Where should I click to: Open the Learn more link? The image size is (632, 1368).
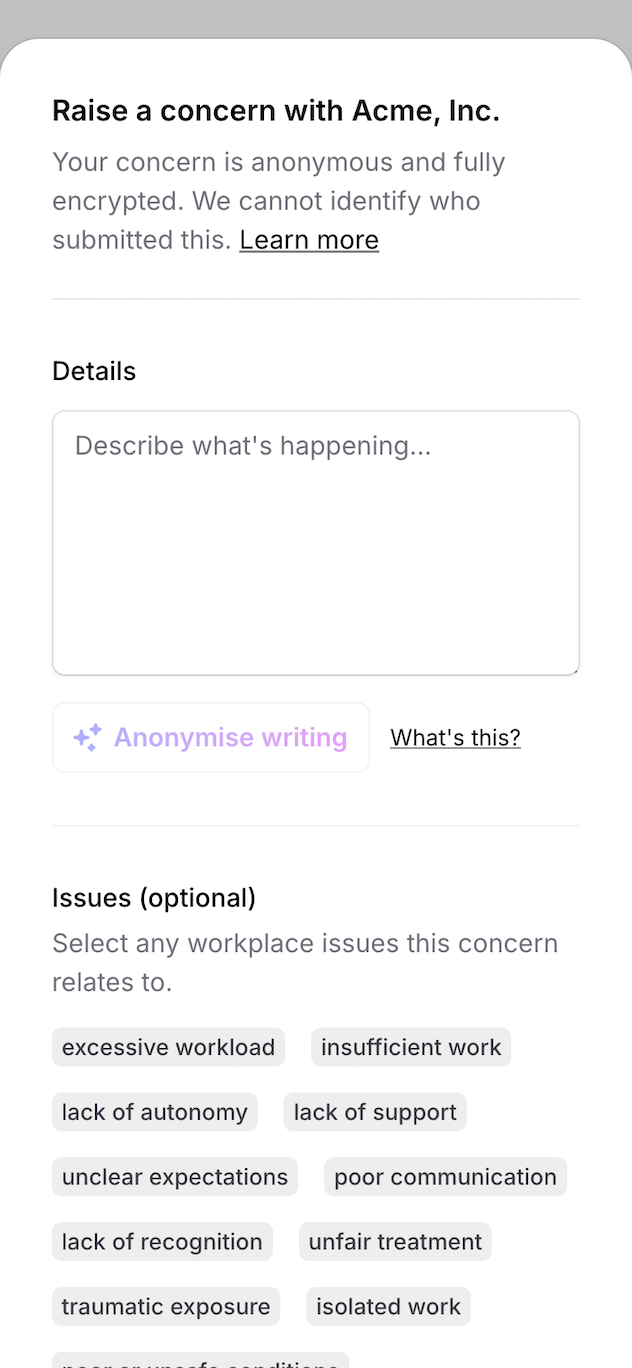(x=309, y=240)
